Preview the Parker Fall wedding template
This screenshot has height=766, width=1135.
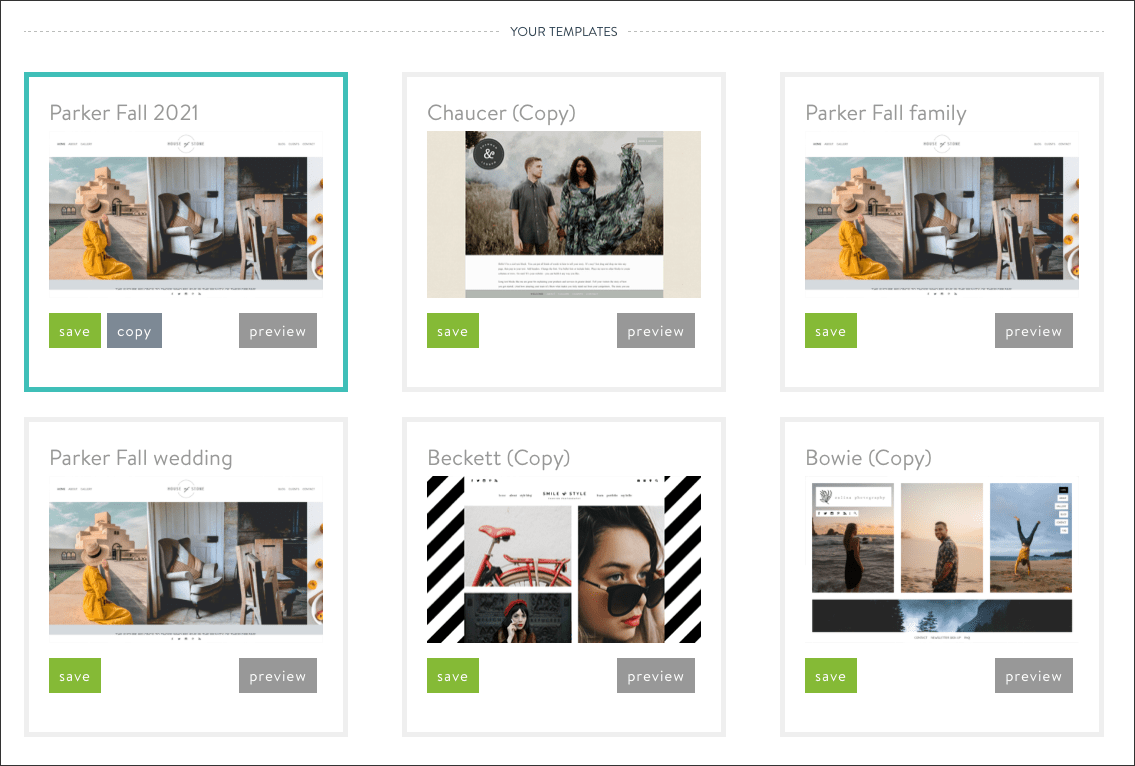[277, 675]
